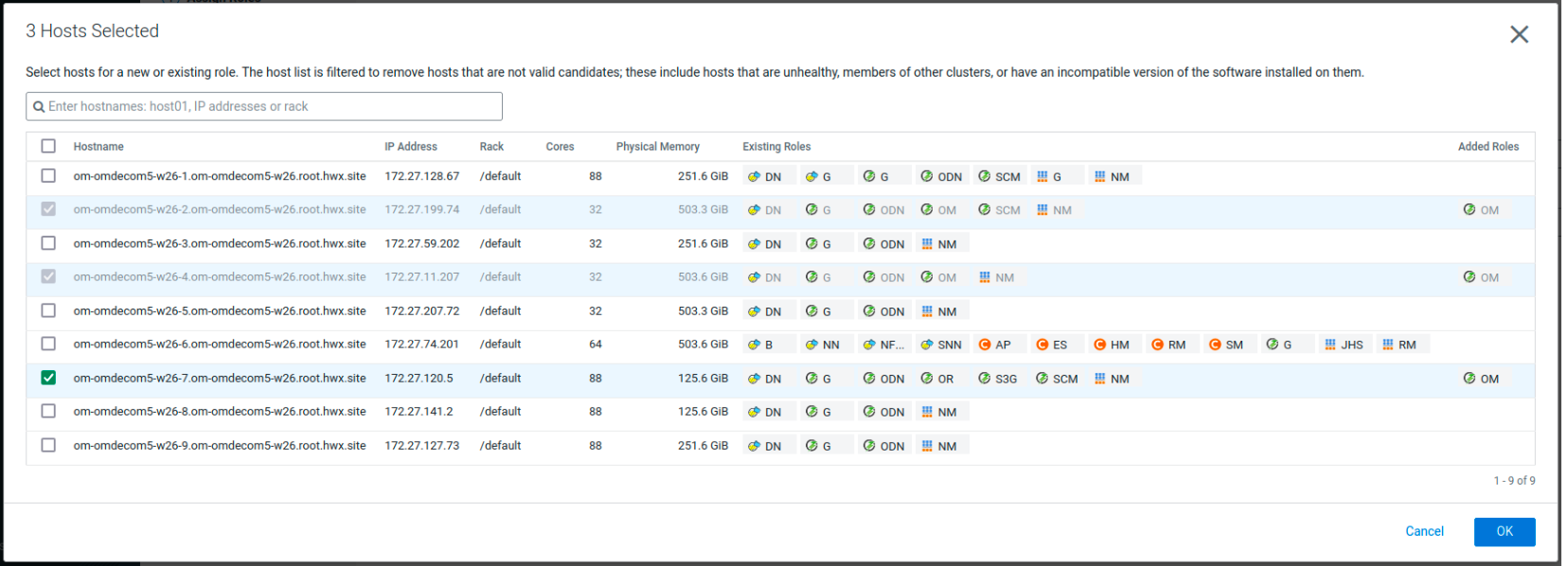Toggle the select-all checkbox in the table header
The width and height of the screenshot is (1568, 566).
click(48, 146)
